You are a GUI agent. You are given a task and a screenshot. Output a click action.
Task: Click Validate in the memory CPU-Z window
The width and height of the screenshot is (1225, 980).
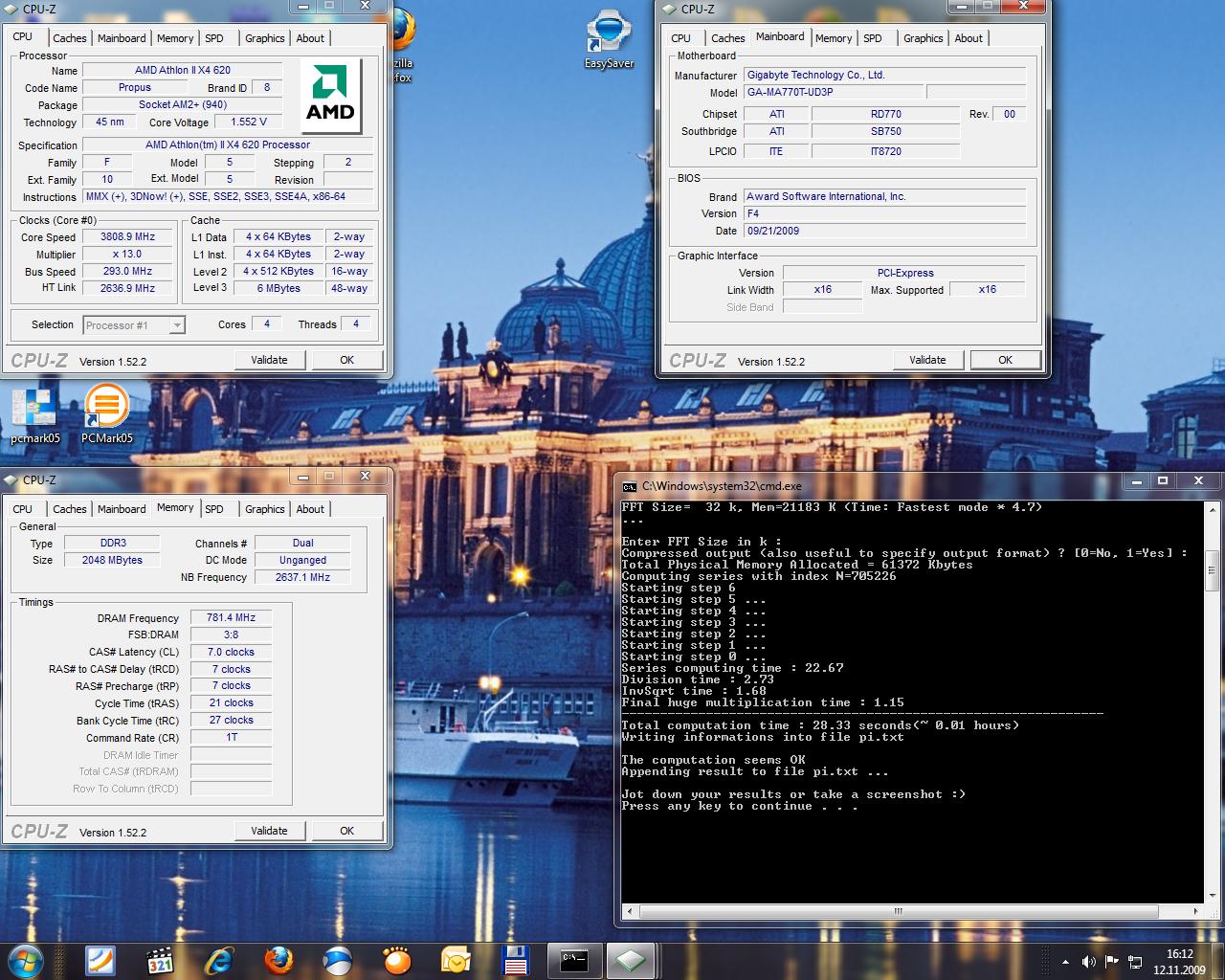tap(269, 831)
